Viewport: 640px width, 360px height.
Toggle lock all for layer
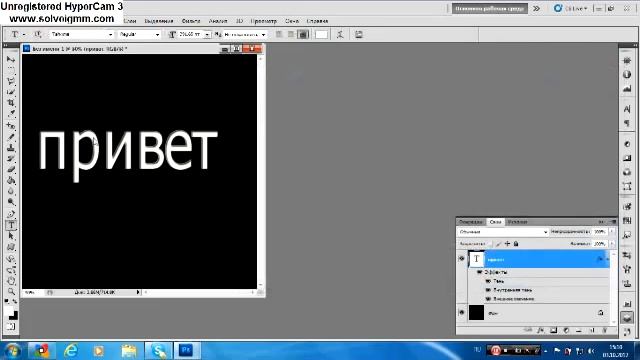click(x=516, y=244)
